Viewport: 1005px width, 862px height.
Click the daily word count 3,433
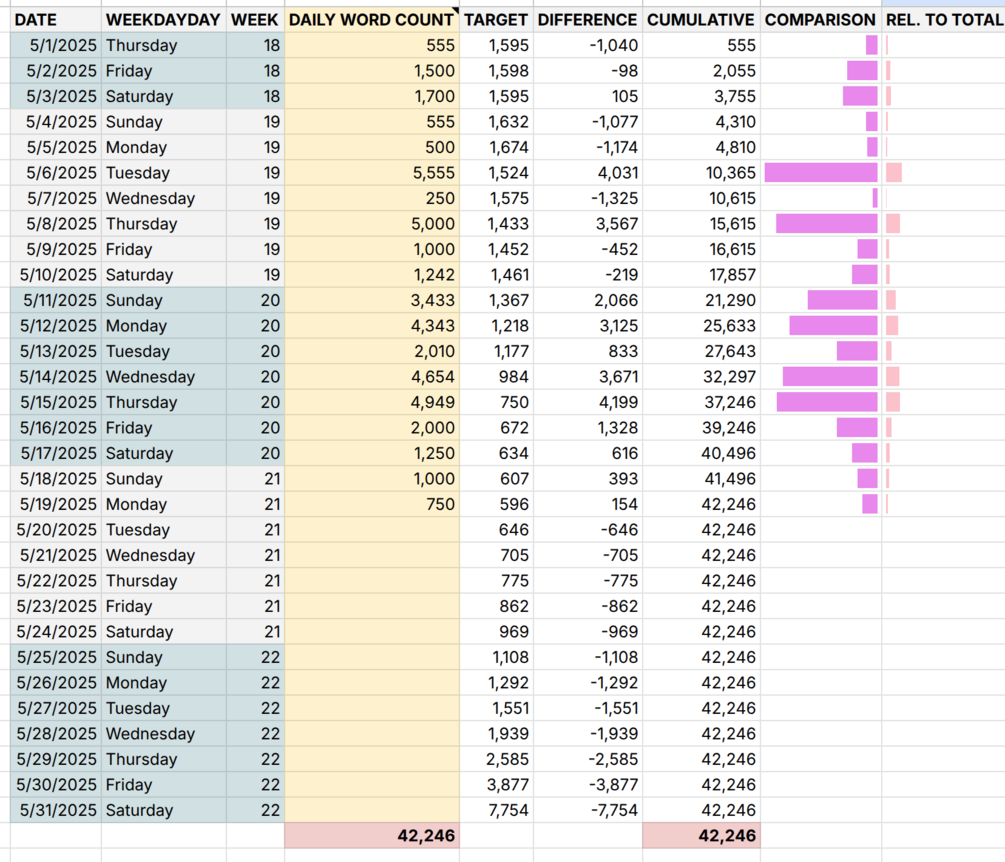(x=372, y=301)
